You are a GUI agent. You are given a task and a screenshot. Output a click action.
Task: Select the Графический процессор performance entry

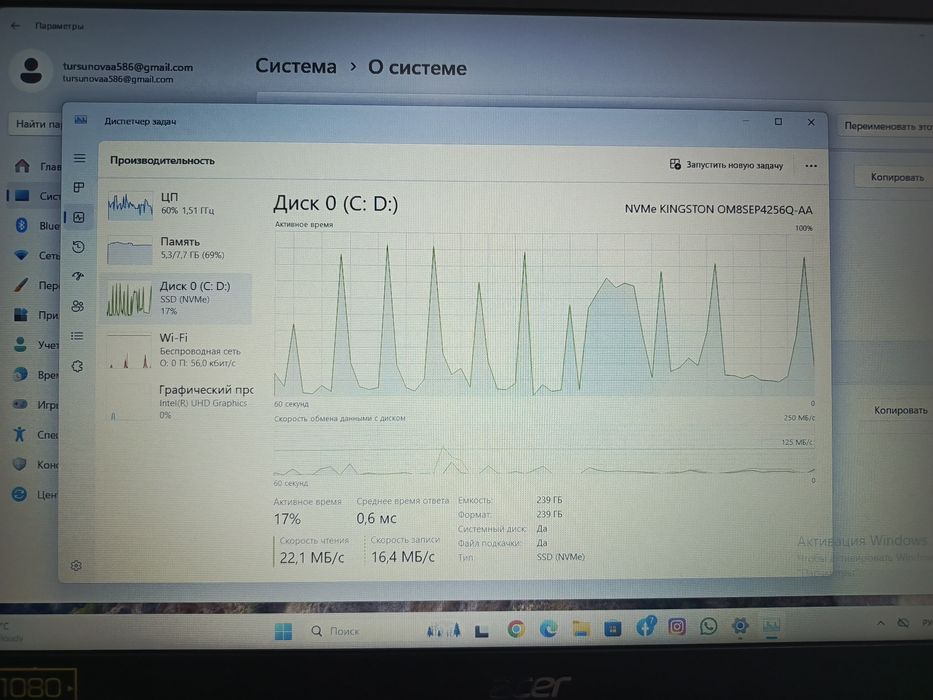pos(176,402)
